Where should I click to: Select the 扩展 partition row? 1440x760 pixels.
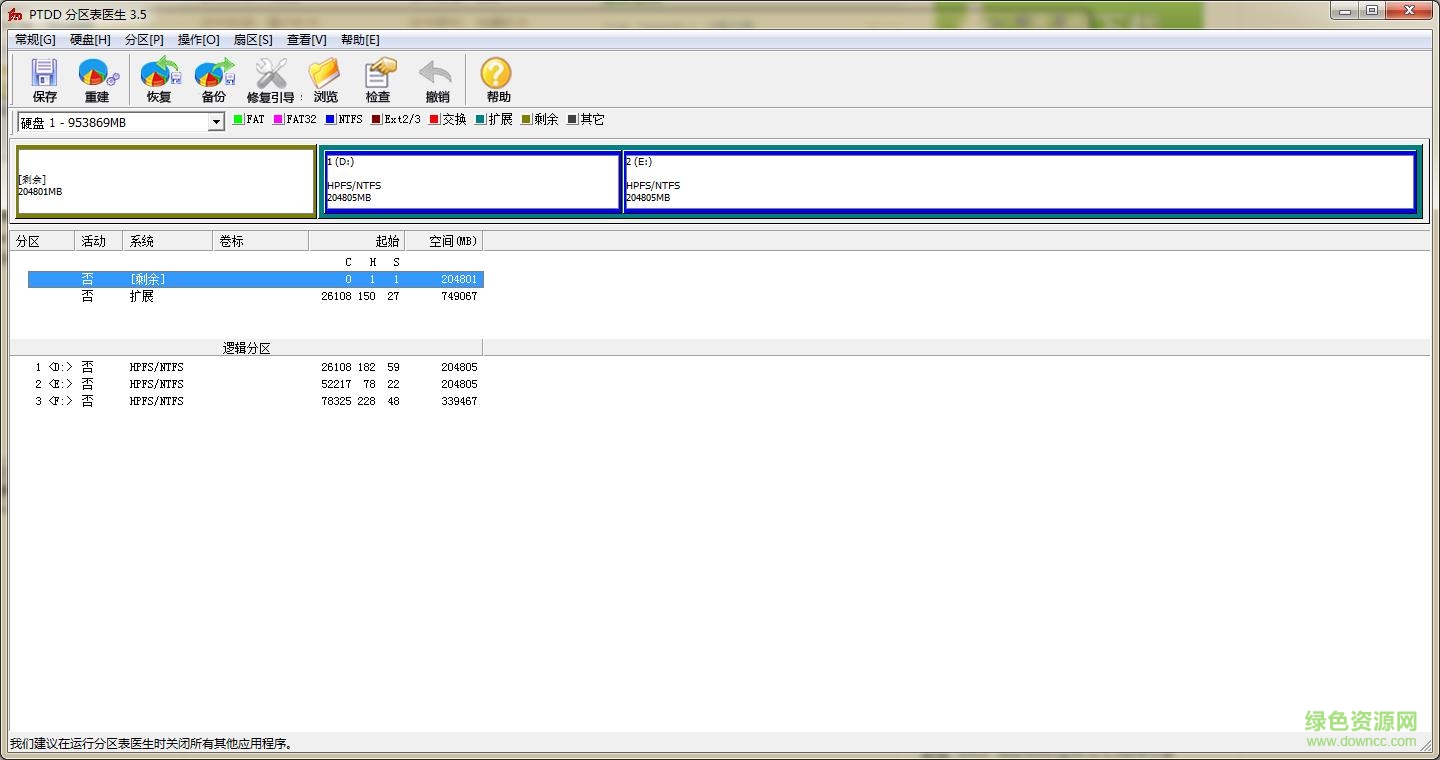coord(256,296)
